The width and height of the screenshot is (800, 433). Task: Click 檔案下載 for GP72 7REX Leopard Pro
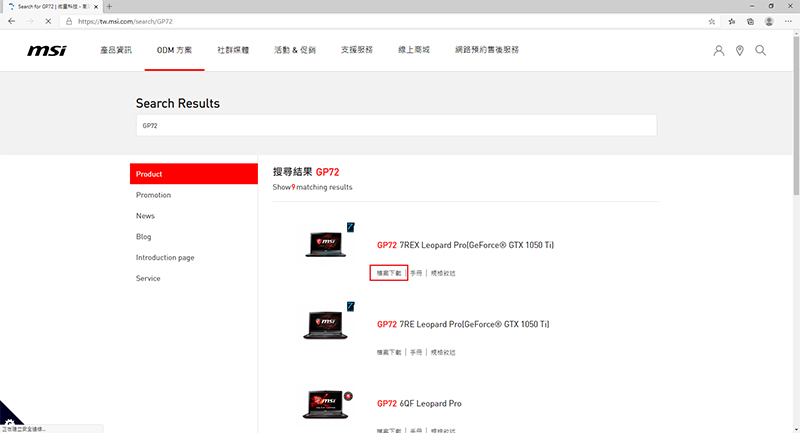pos(388,272)
